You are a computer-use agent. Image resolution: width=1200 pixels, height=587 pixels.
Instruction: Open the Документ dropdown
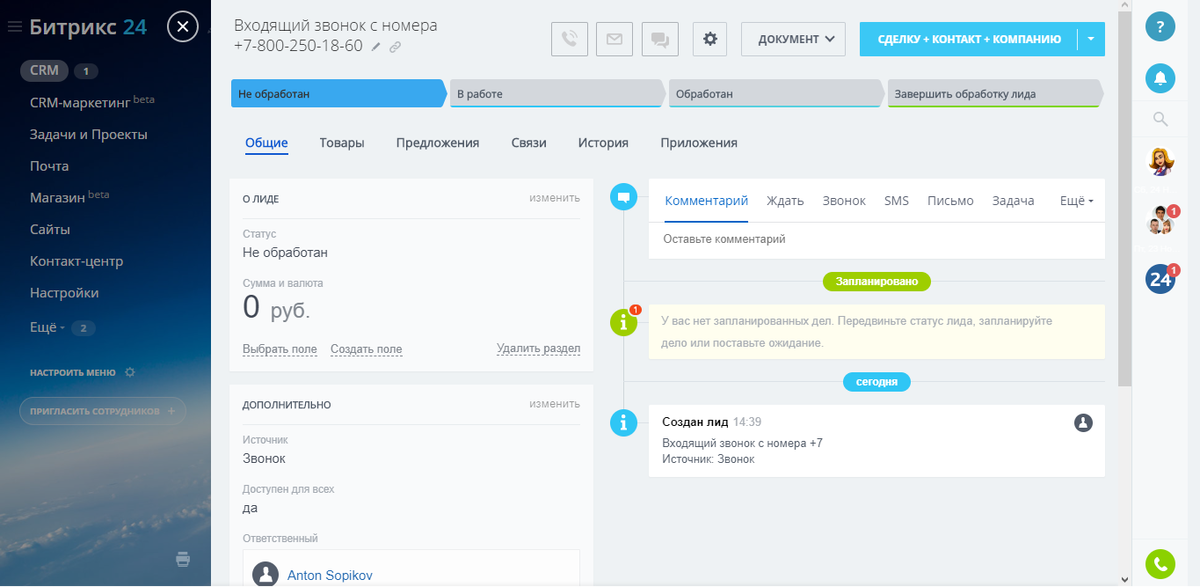point(793,39)
